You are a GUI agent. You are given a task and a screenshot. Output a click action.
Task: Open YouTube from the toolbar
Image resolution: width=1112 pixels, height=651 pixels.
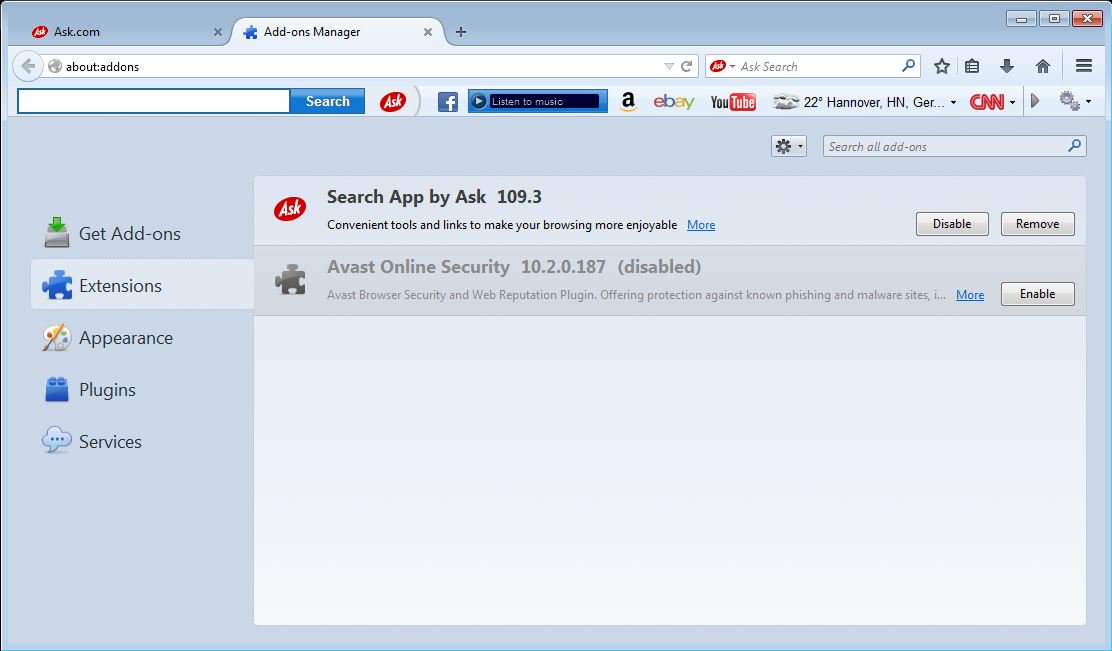pyautogui.click(x=733, y=100)
